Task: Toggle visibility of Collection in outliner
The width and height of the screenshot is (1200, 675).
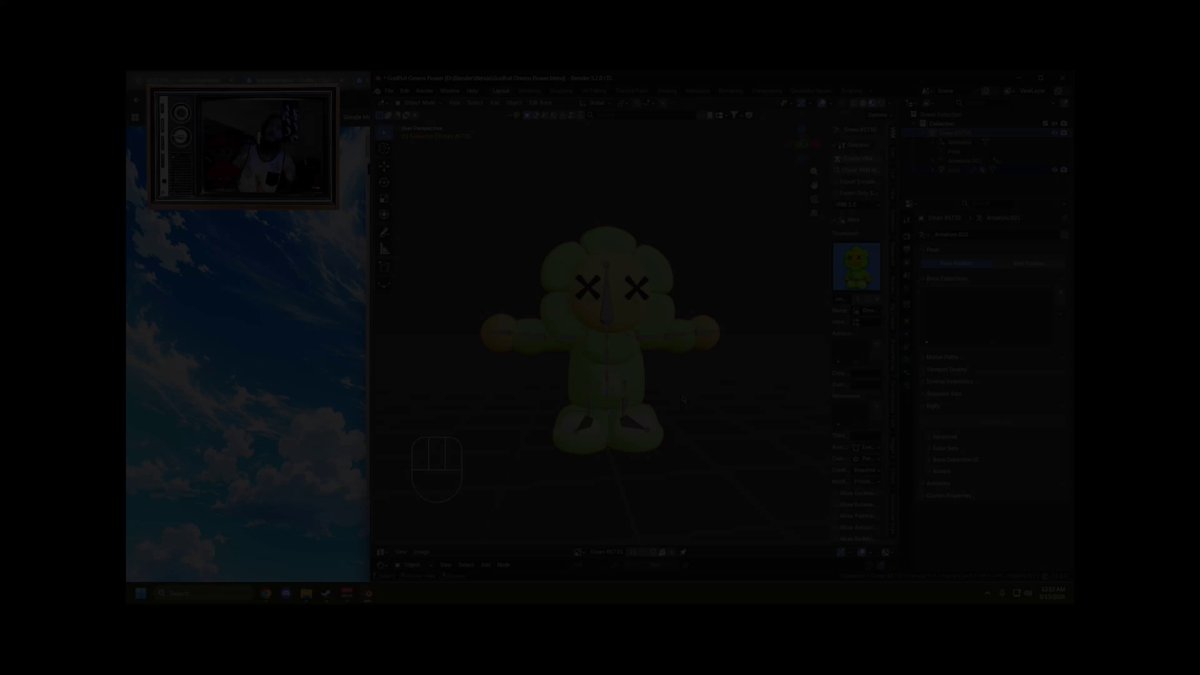Action: [x=1054, y=123]
